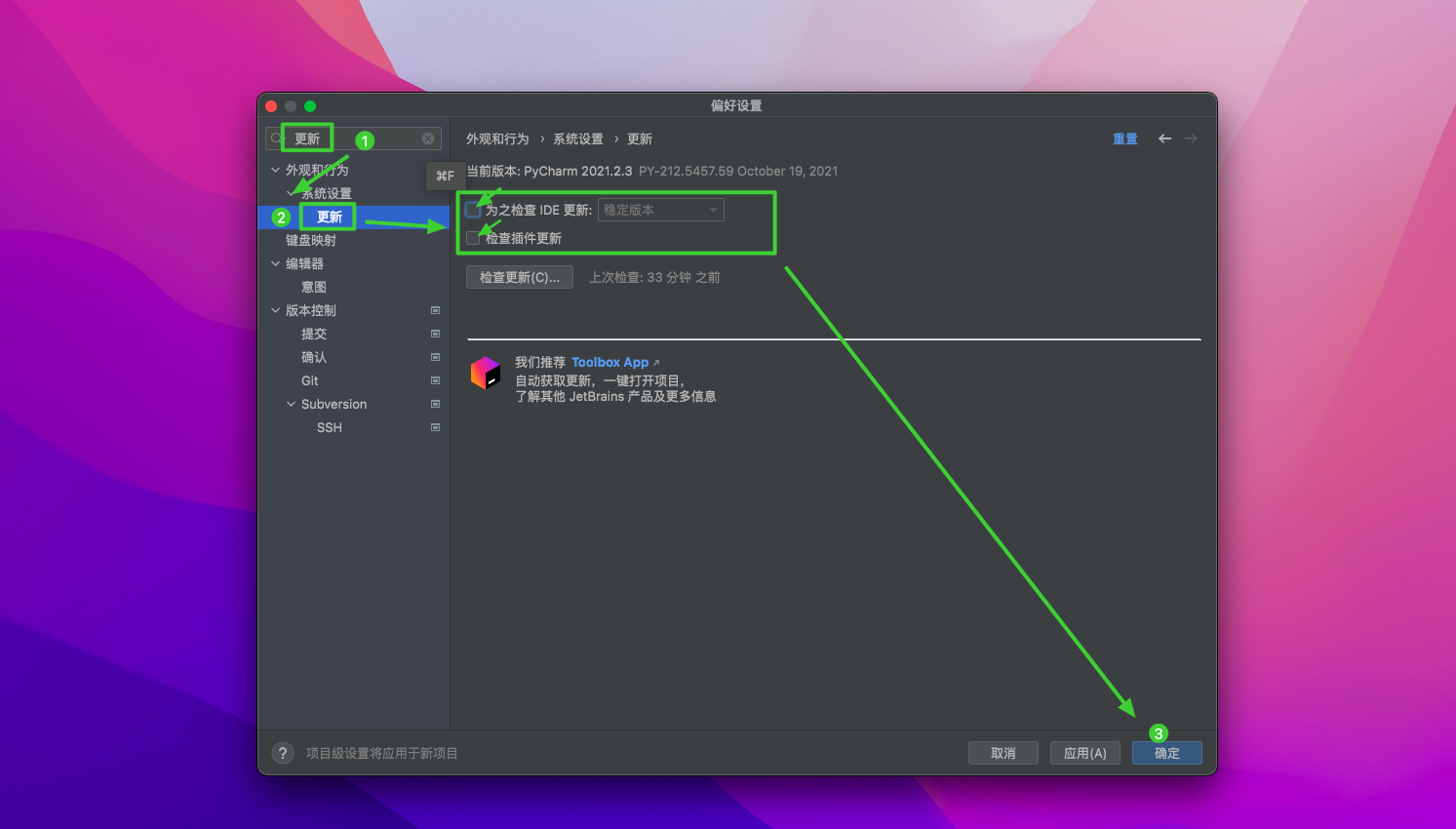Collapse the 版本控制 tree node

275,310
